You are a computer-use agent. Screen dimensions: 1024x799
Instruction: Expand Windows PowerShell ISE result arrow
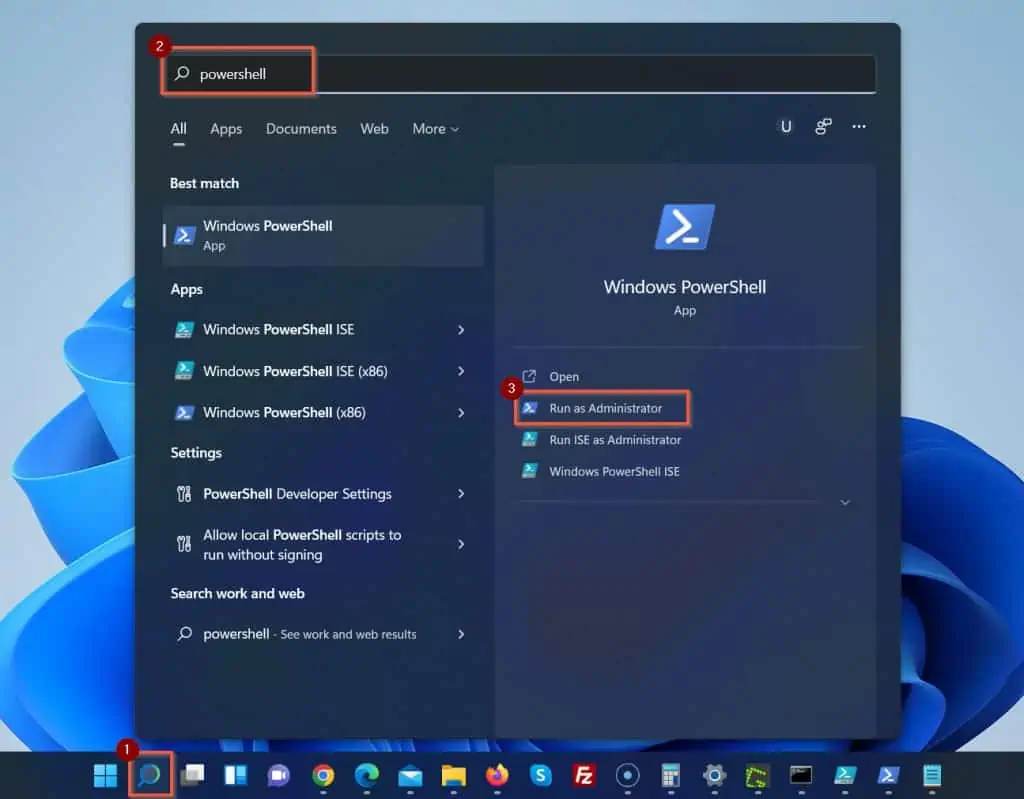(461, 329)
